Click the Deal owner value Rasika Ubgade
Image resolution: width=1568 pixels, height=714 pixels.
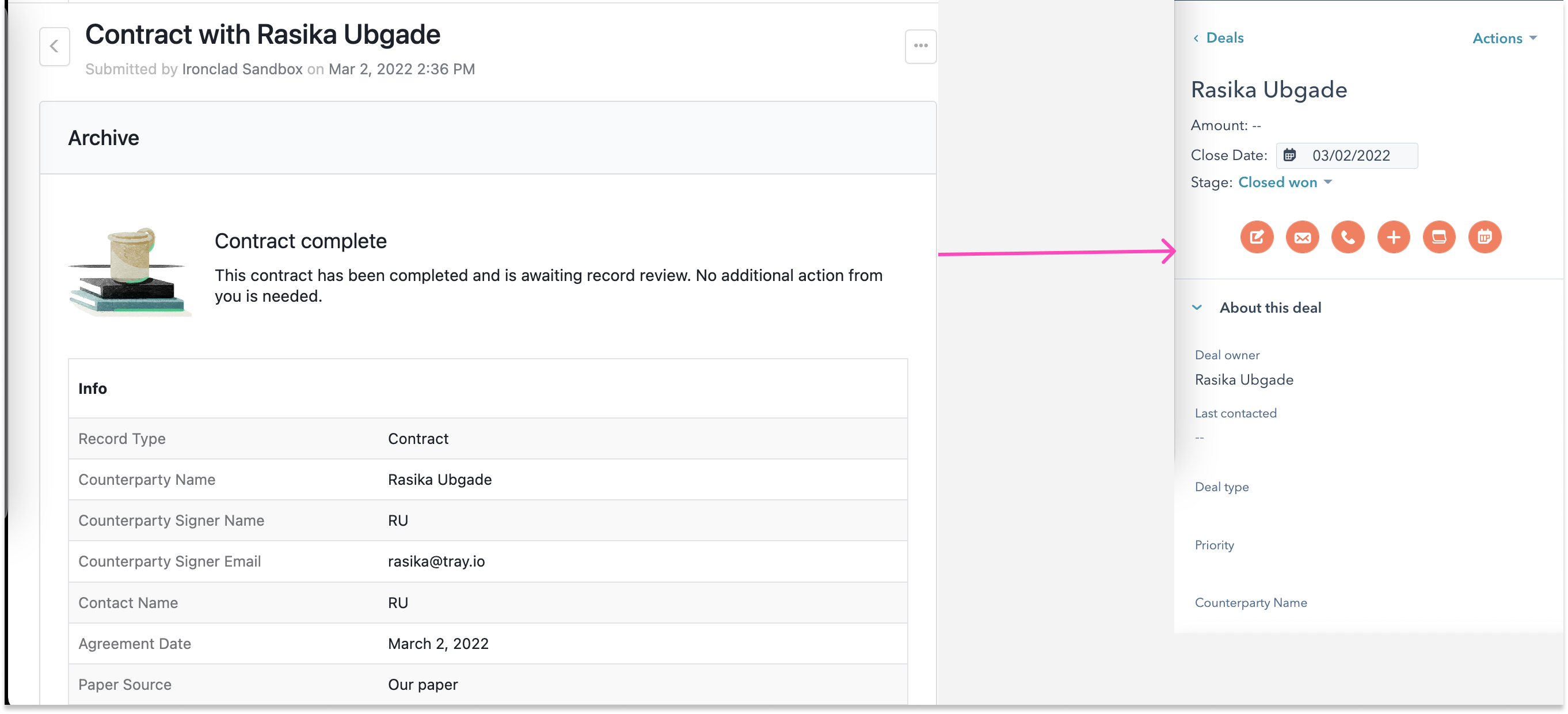[x=1243, y=380]
